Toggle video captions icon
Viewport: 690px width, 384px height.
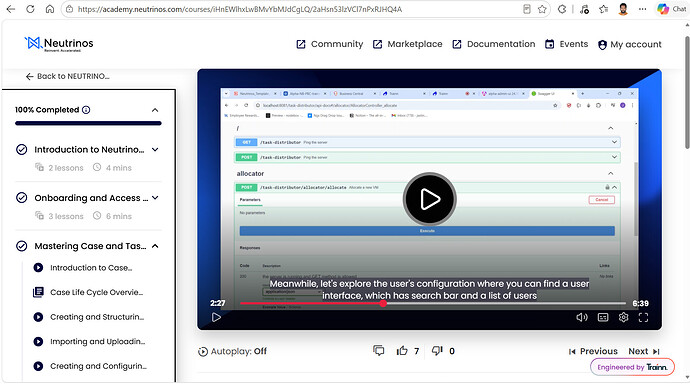[603, 317]
